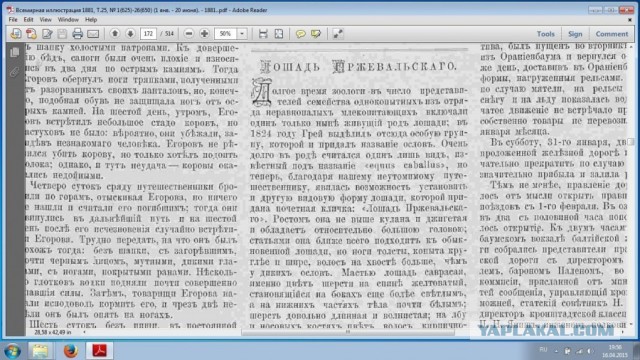
Task: Close document with menu bar X
Action: (630, 20)
